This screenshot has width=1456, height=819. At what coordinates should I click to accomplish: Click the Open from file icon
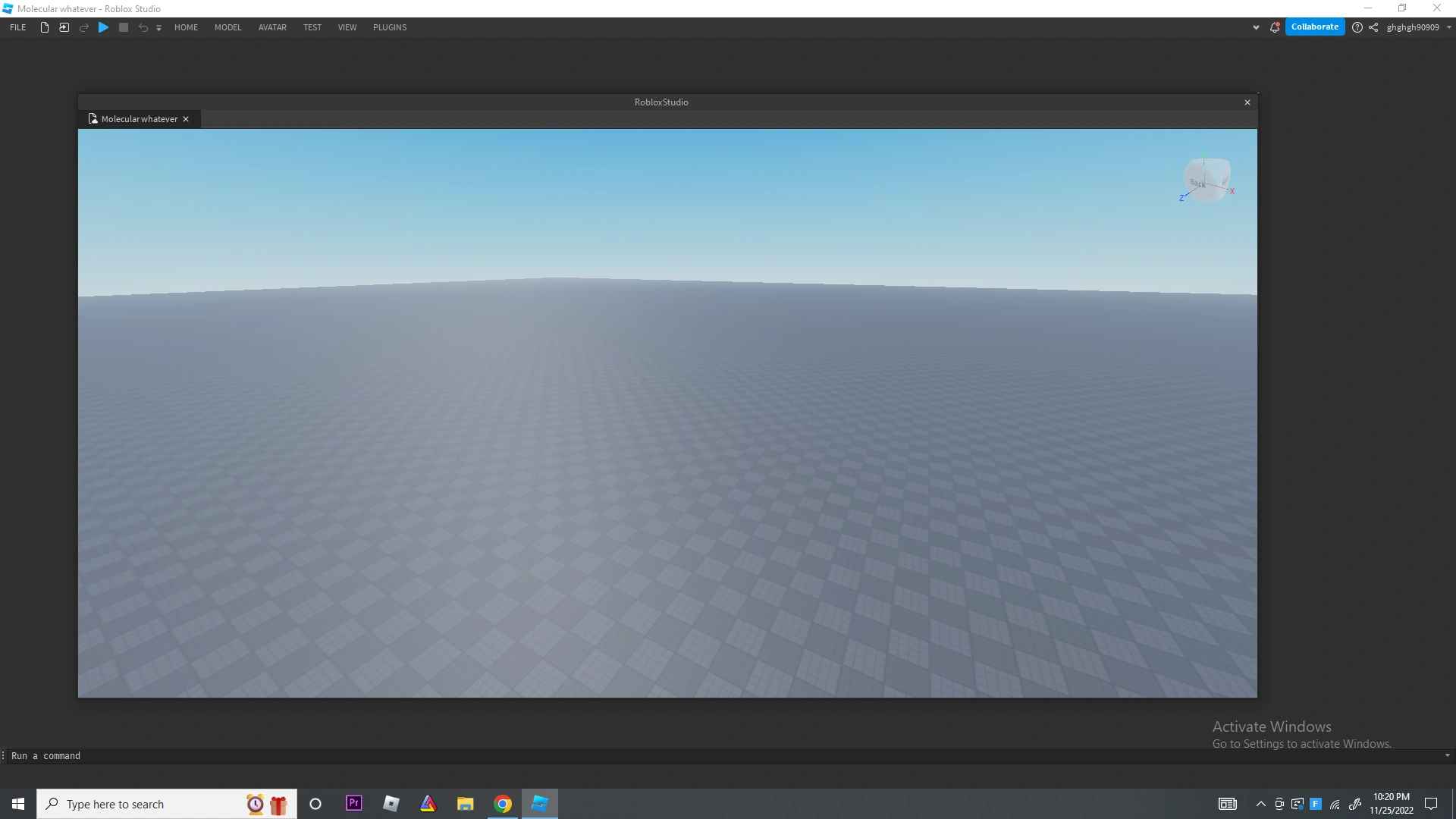64,27
